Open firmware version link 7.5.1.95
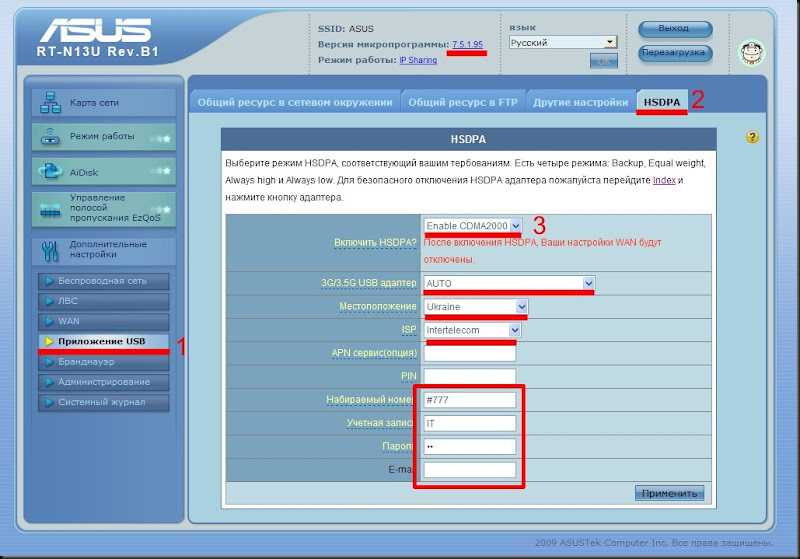This screenshot has width=800, height=559. click(x=467, y=44)
